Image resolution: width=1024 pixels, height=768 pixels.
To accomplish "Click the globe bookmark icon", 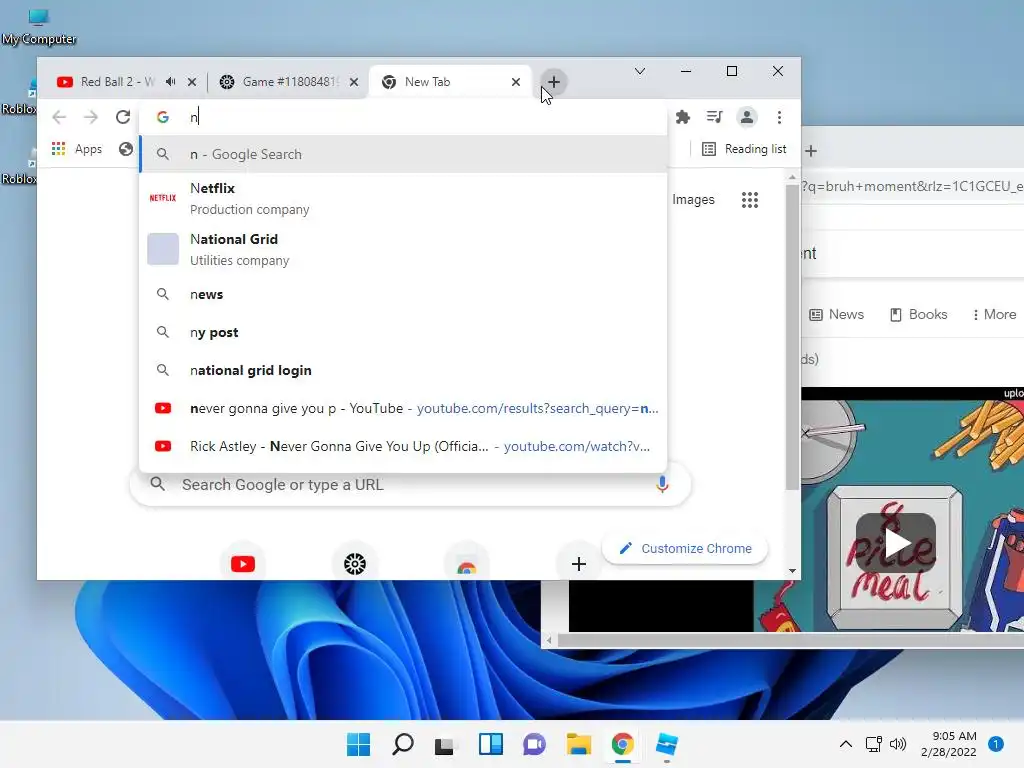I will coord(126,149).
